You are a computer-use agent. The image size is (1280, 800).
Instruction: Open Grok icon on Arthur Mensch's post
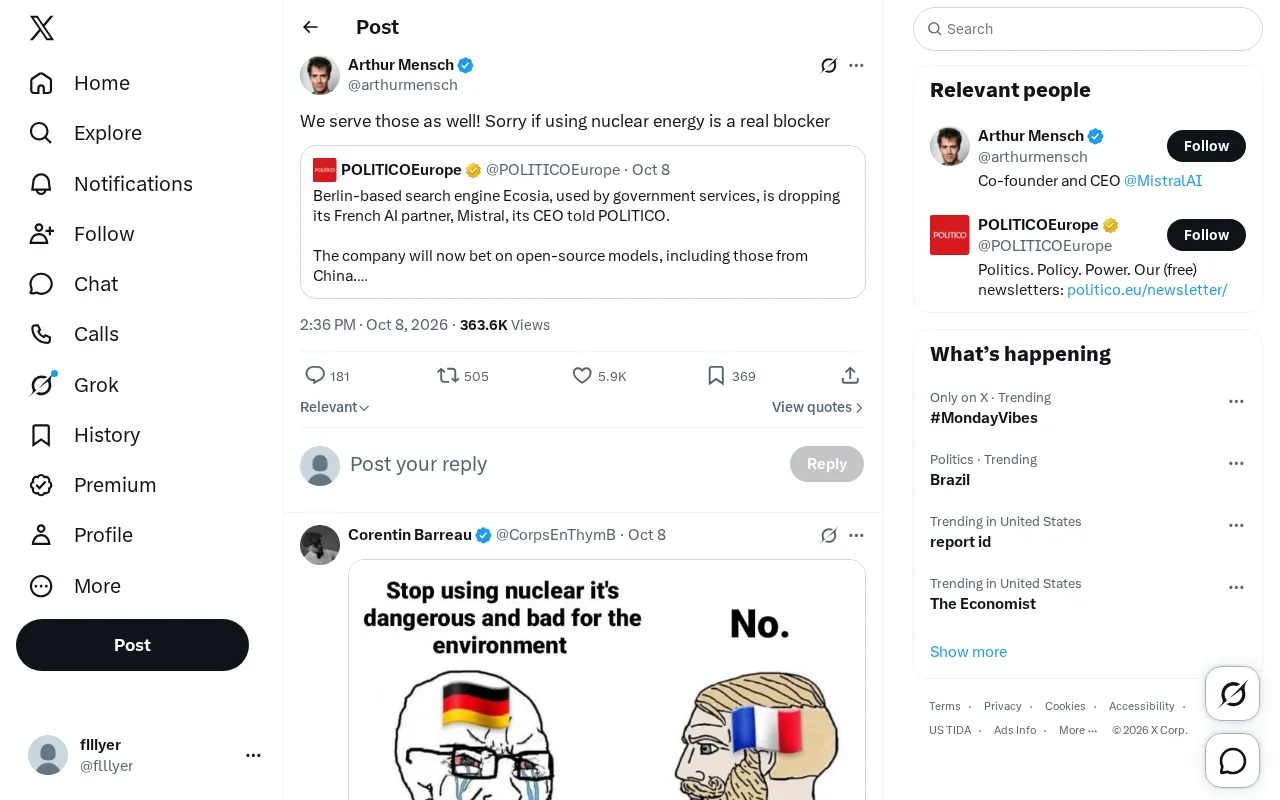click(x=829, y=65)
